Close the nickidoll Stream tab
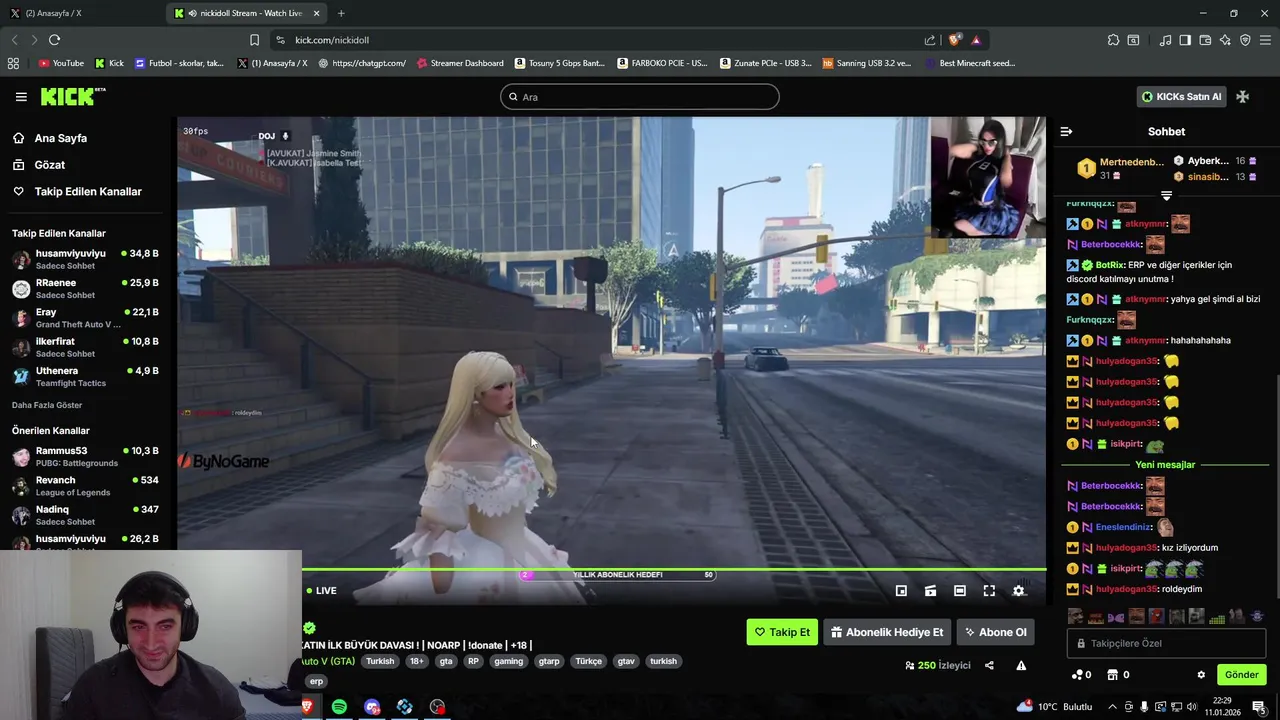 [317, 13]
